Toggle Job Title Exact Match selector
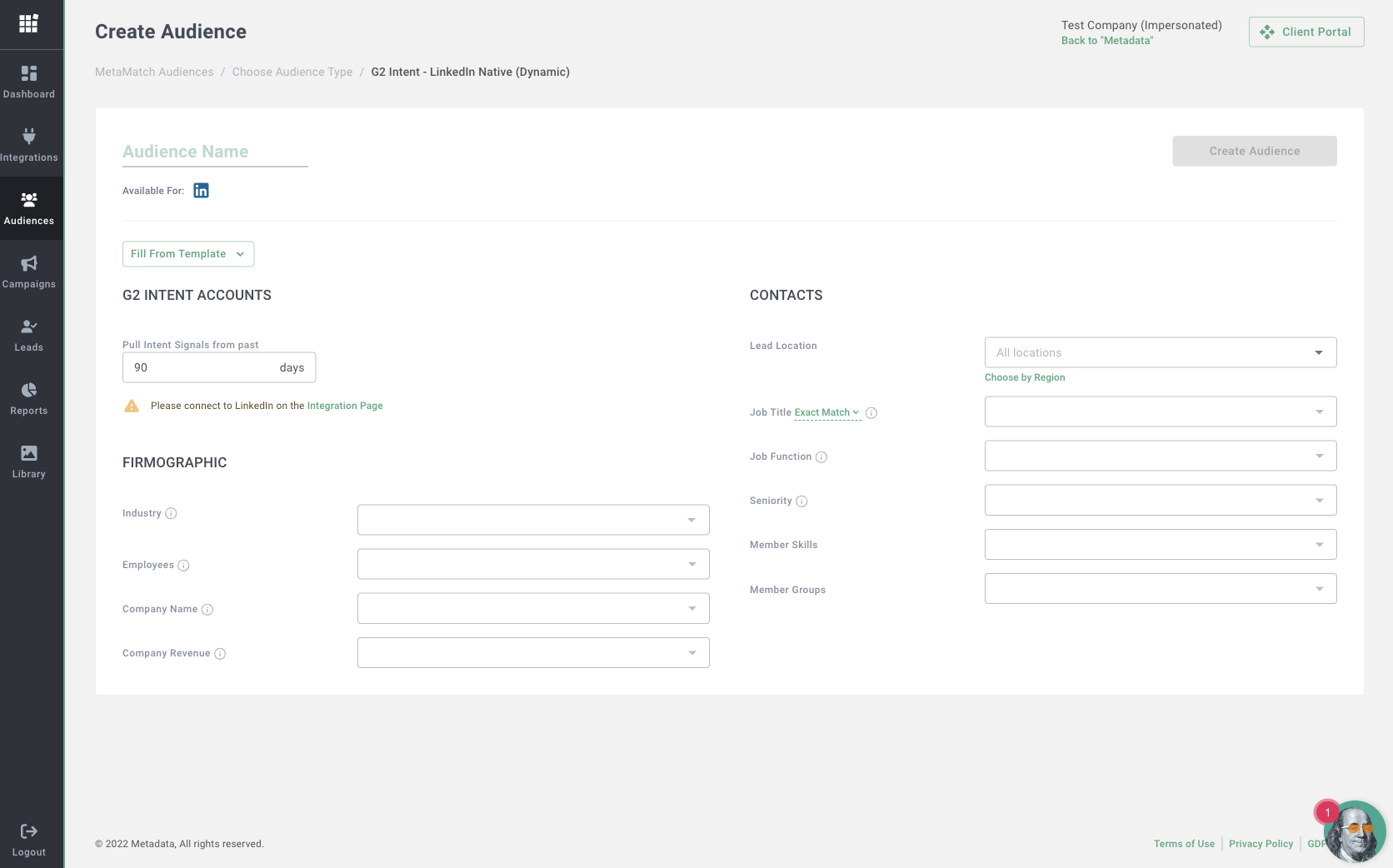The width and height of the screenshot is (1393, 868). click(826, 413)
